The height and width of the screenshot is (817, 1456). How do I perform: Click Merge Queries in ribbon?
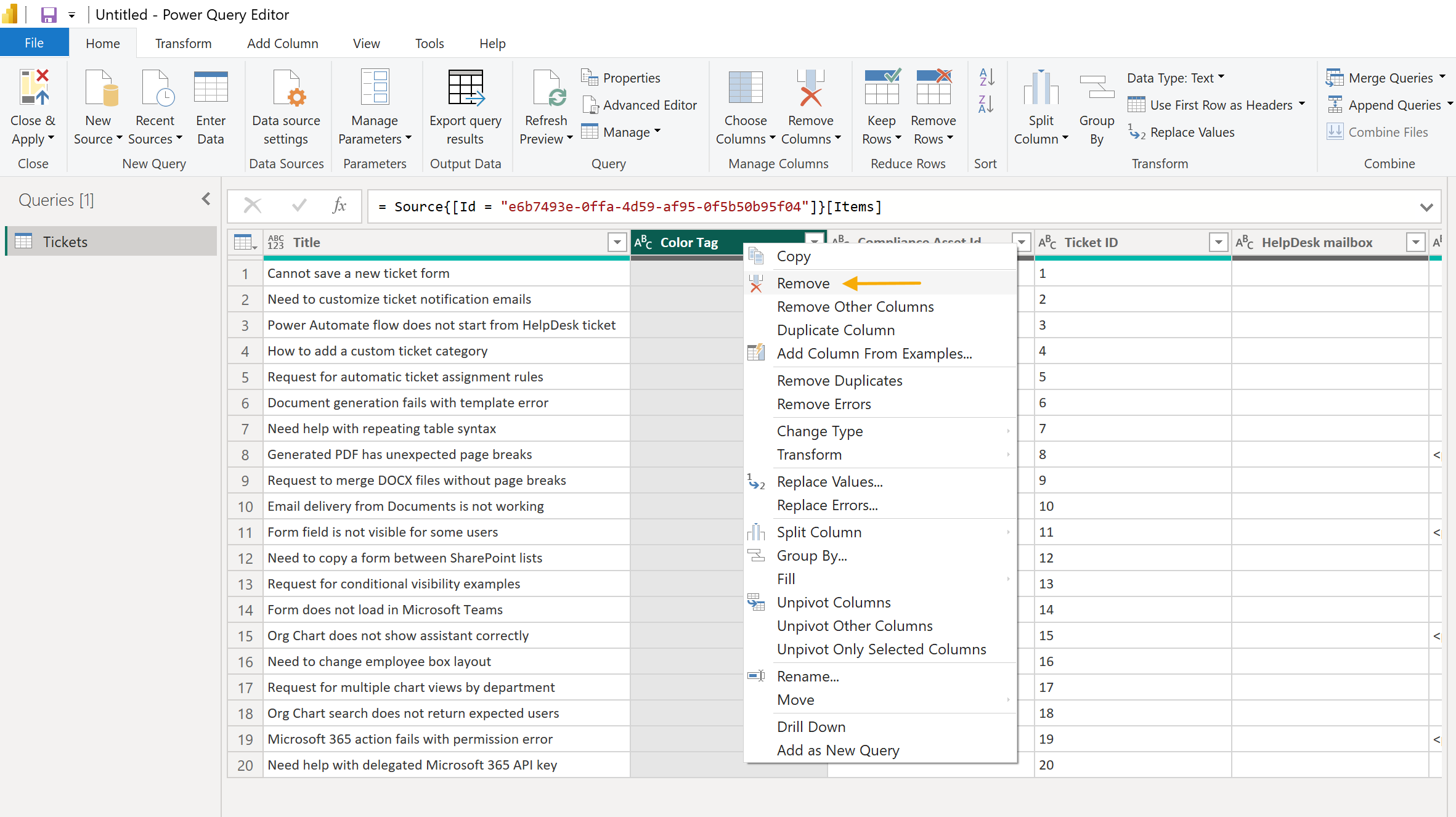tap(1386, 78)
